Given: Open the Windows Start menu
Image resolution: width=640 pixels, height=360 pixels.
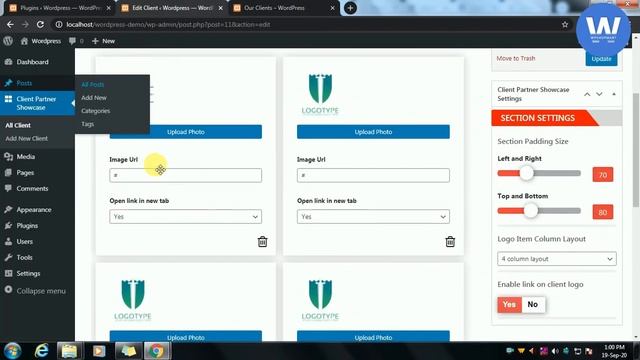Looking at the screenshot, I should coord(12,351).
